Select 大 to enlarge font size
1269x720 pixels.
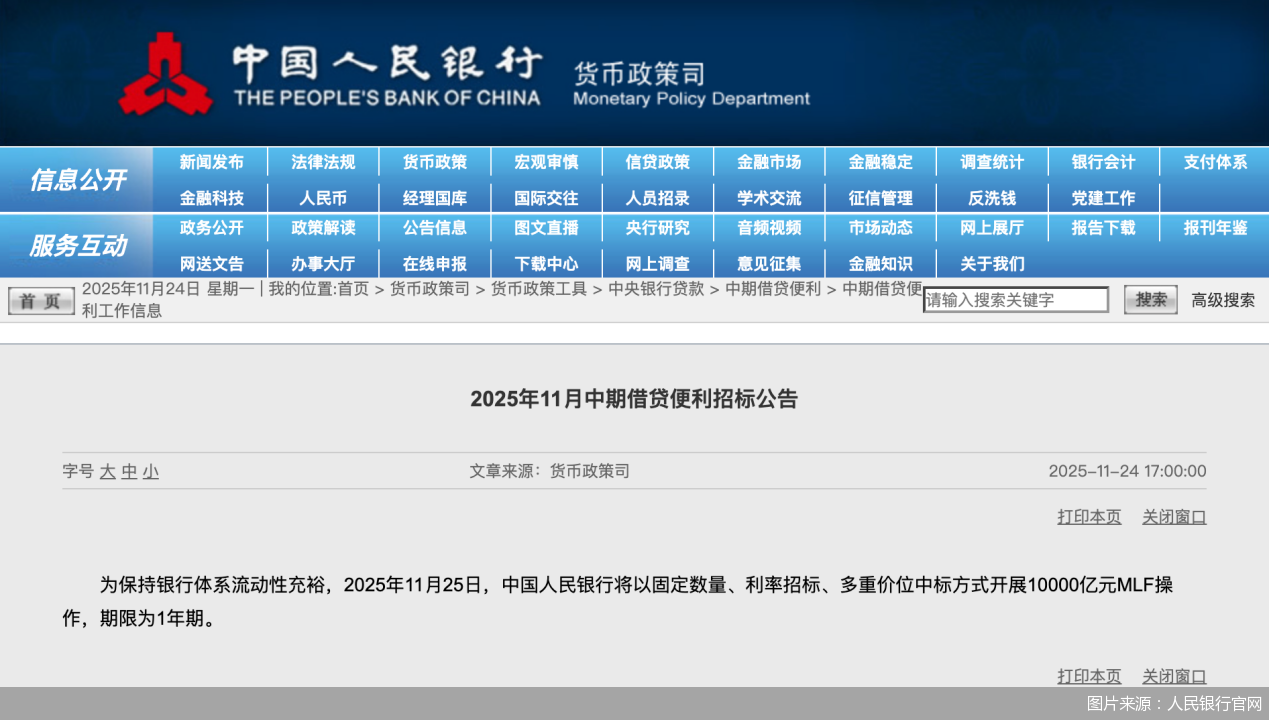point(107,471)
